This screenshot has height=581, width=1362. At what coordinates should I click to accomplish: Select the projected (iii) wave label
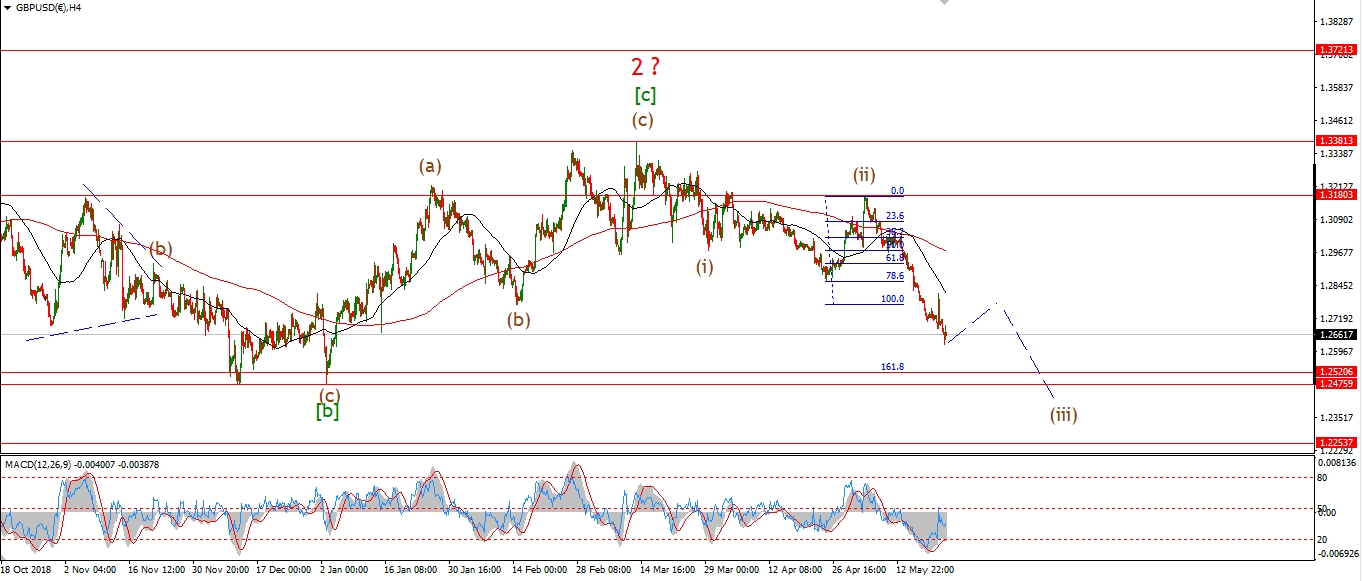[1063, 414]
